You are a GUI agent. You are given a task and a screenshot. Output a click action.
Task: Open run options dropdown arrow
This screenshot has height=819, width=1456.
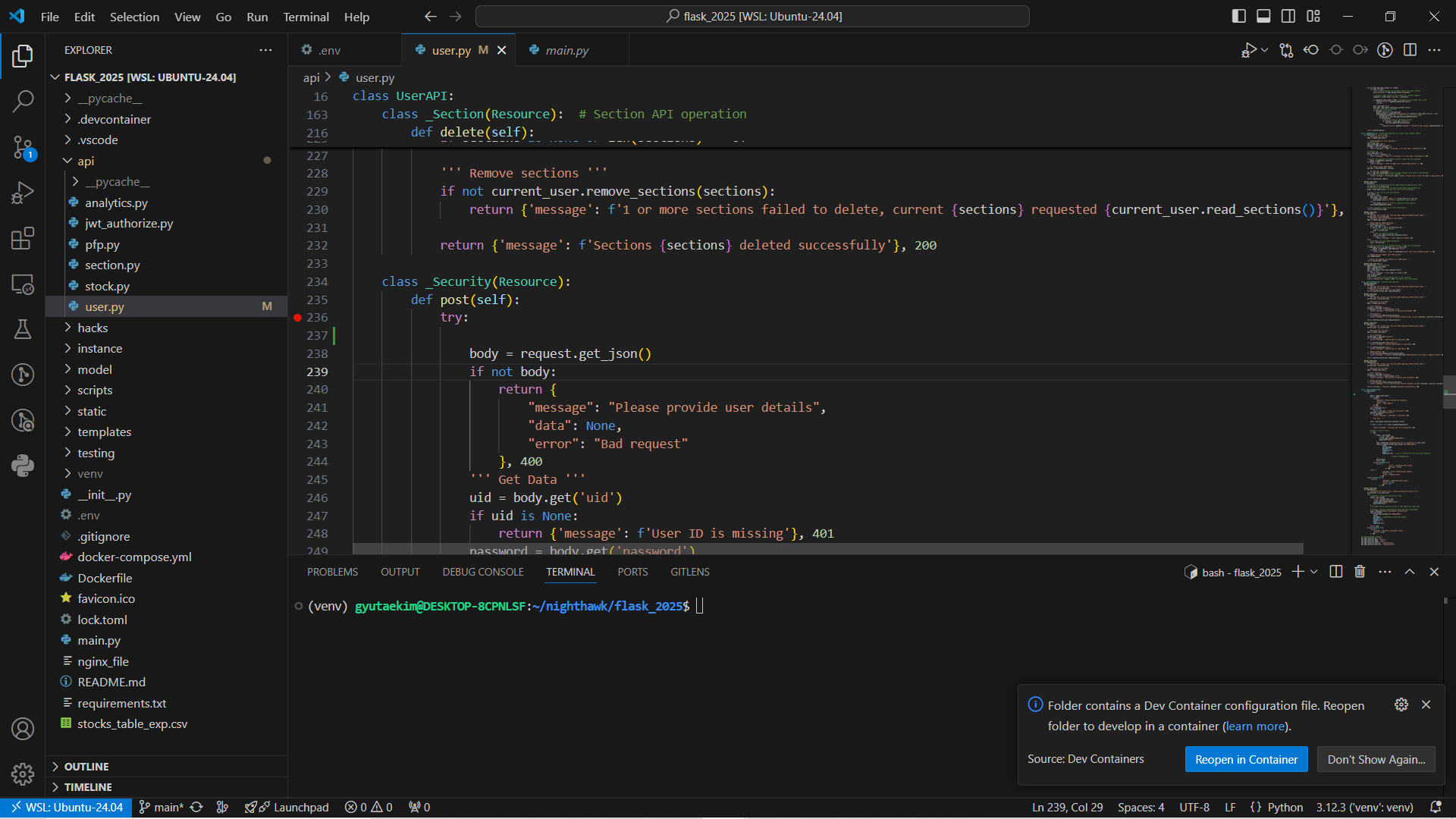pos(1264,50)
